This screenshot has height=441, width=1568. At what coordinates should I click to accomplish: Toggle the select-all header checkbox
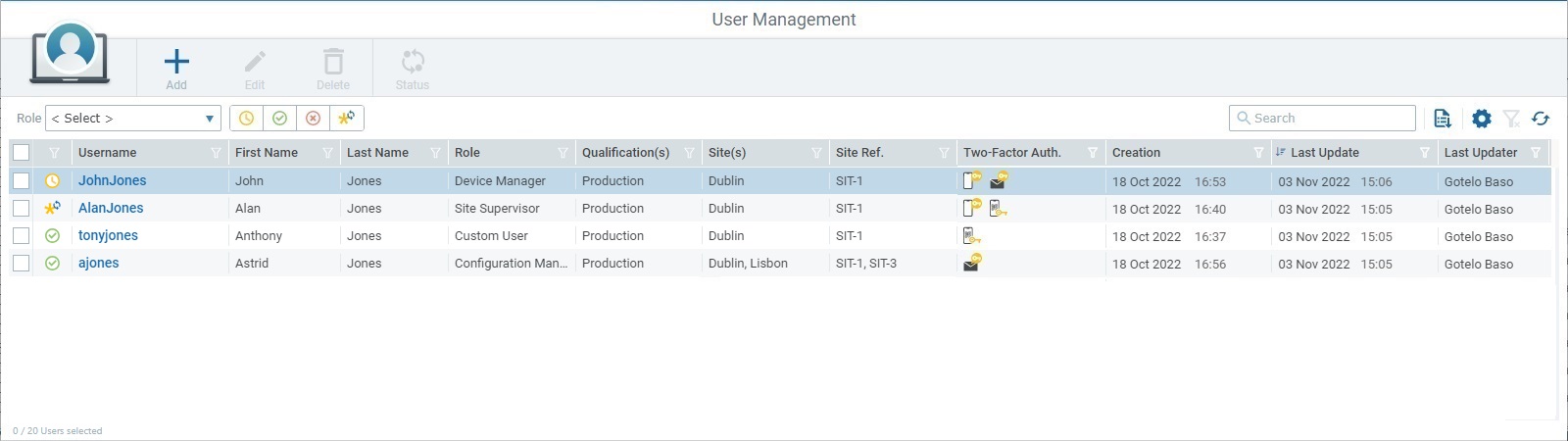(x=22, y=153)
